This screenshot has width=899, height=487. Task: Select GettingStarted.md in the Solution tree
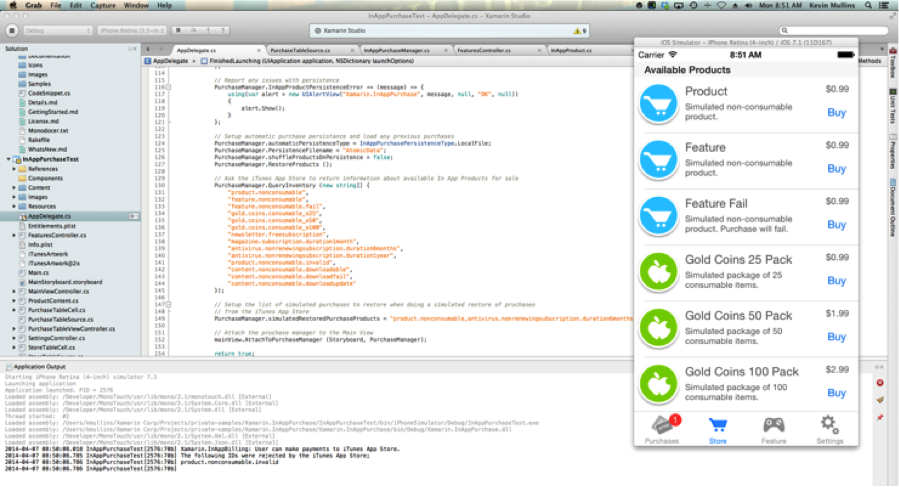pyautogui.click(x=53, y=112)
